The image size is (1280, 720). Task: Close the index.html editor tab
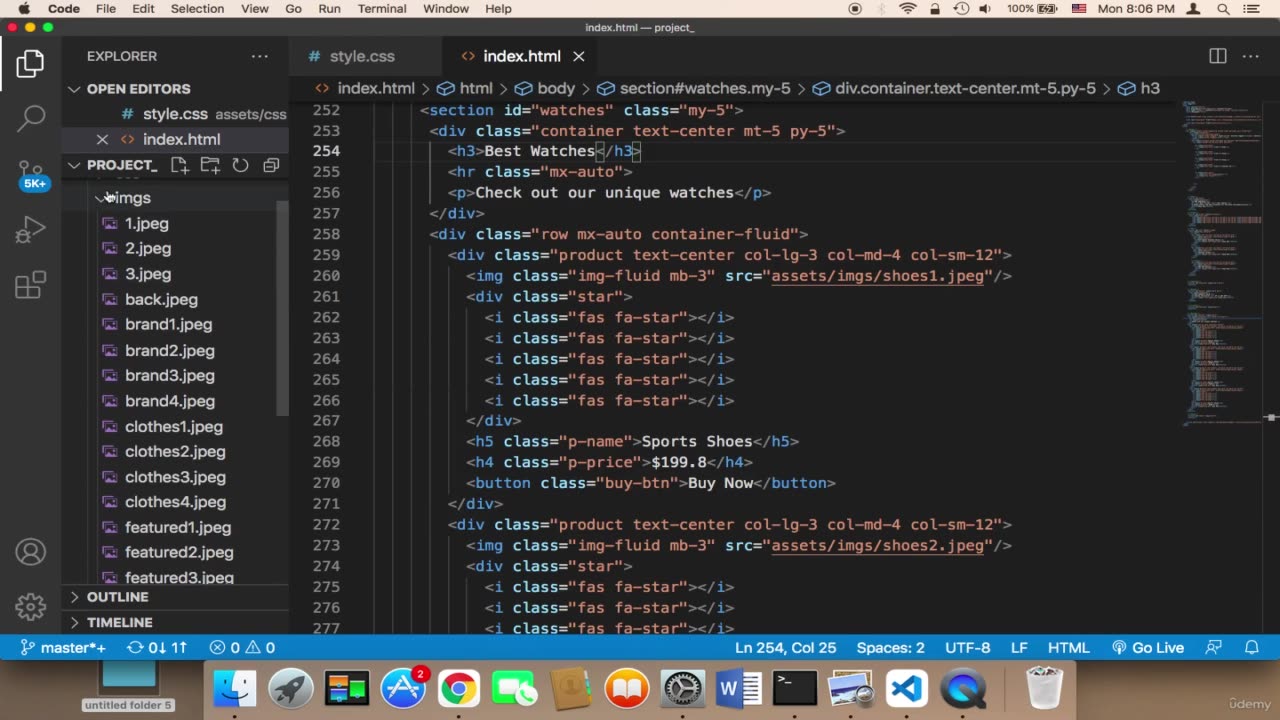pyautogui.click(x=579, y=56)
